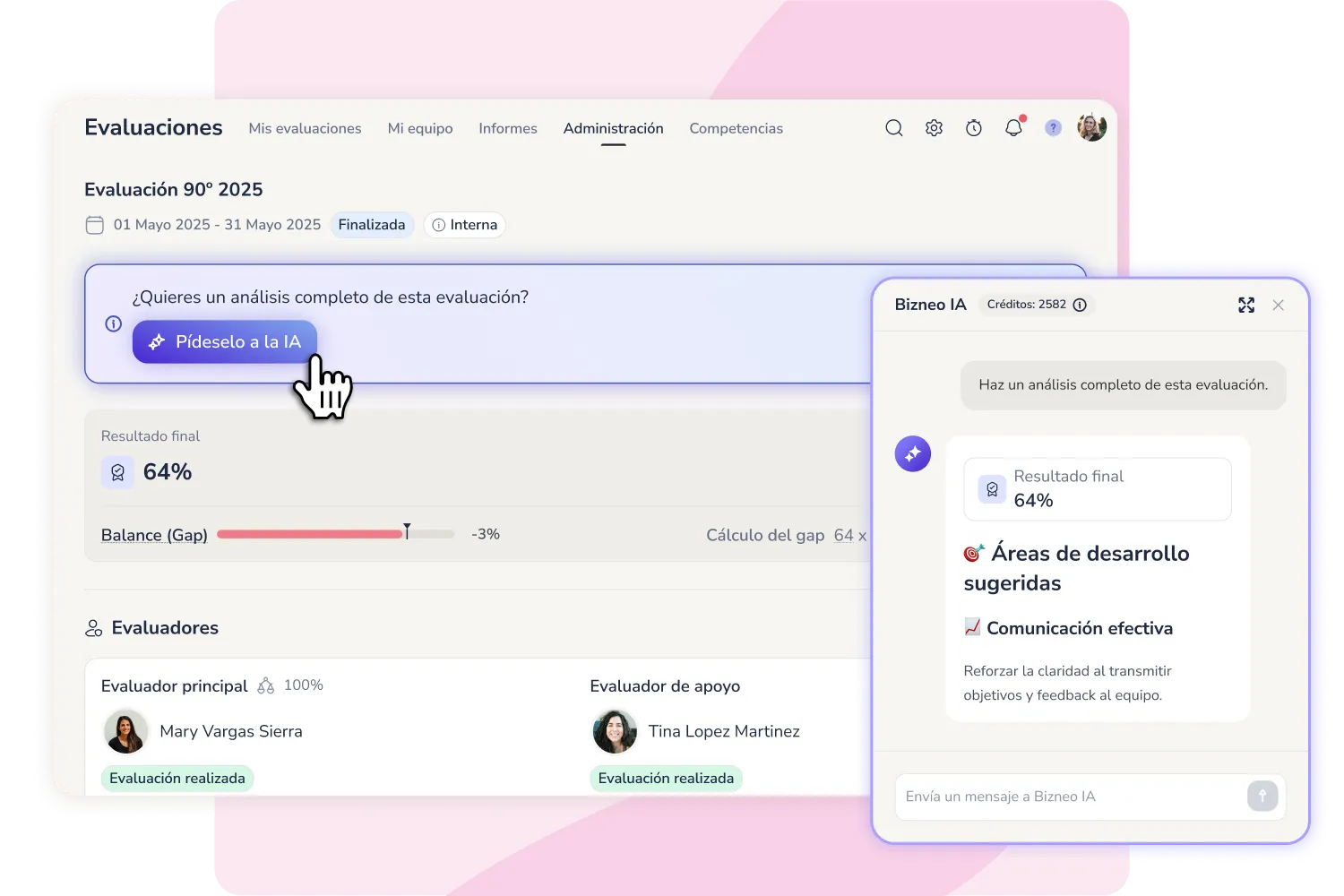
Task: Click Evaluación realizada badge under Tina Lopez Martinez
Action: (x=666, y=778)
